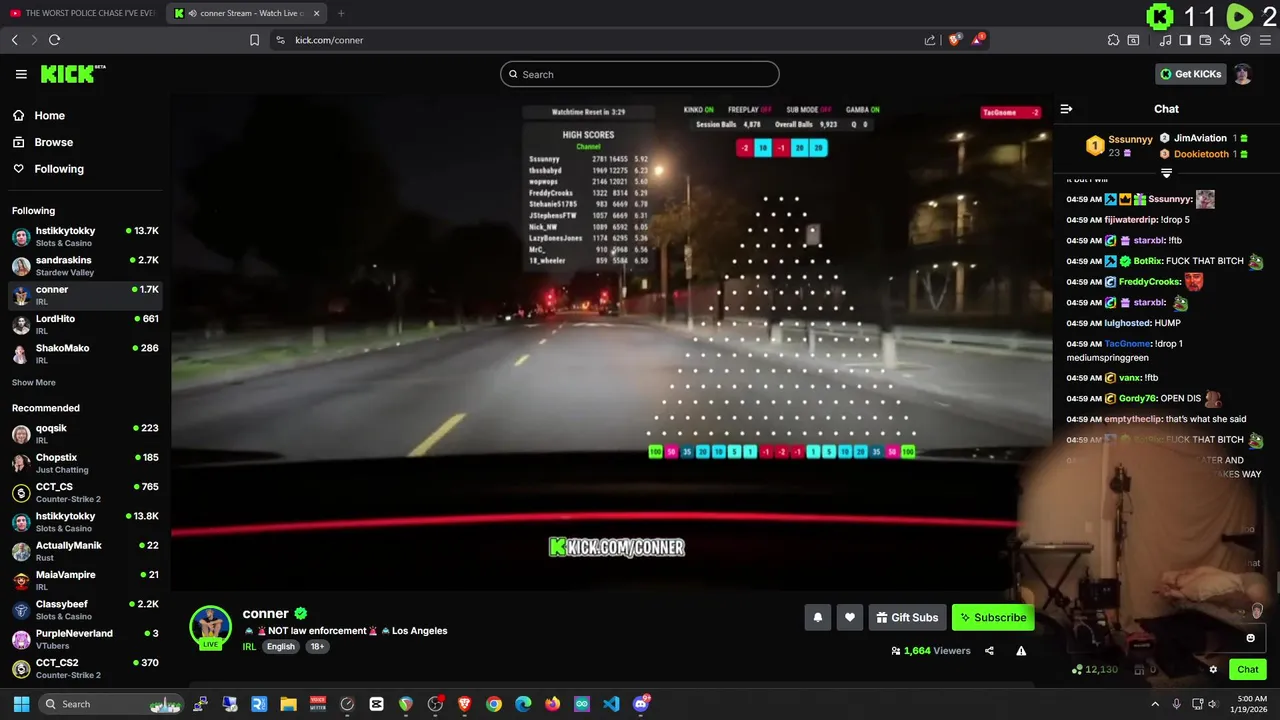Open a new browser tab
The height and width of the screenshot is (720, 1280).
click(341, 13)
